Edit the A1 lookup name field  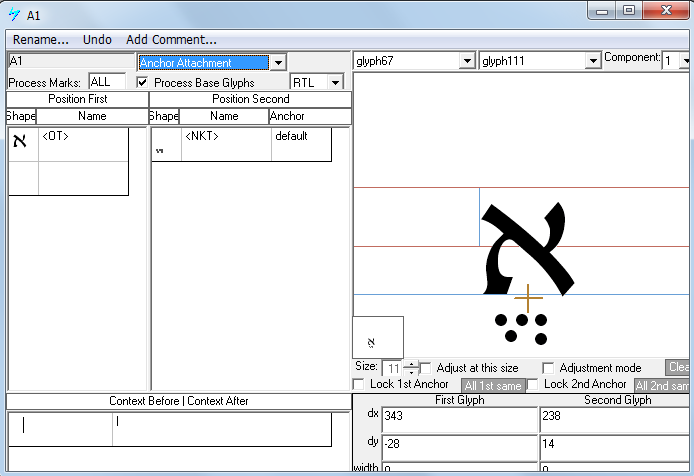click(71, 61)
